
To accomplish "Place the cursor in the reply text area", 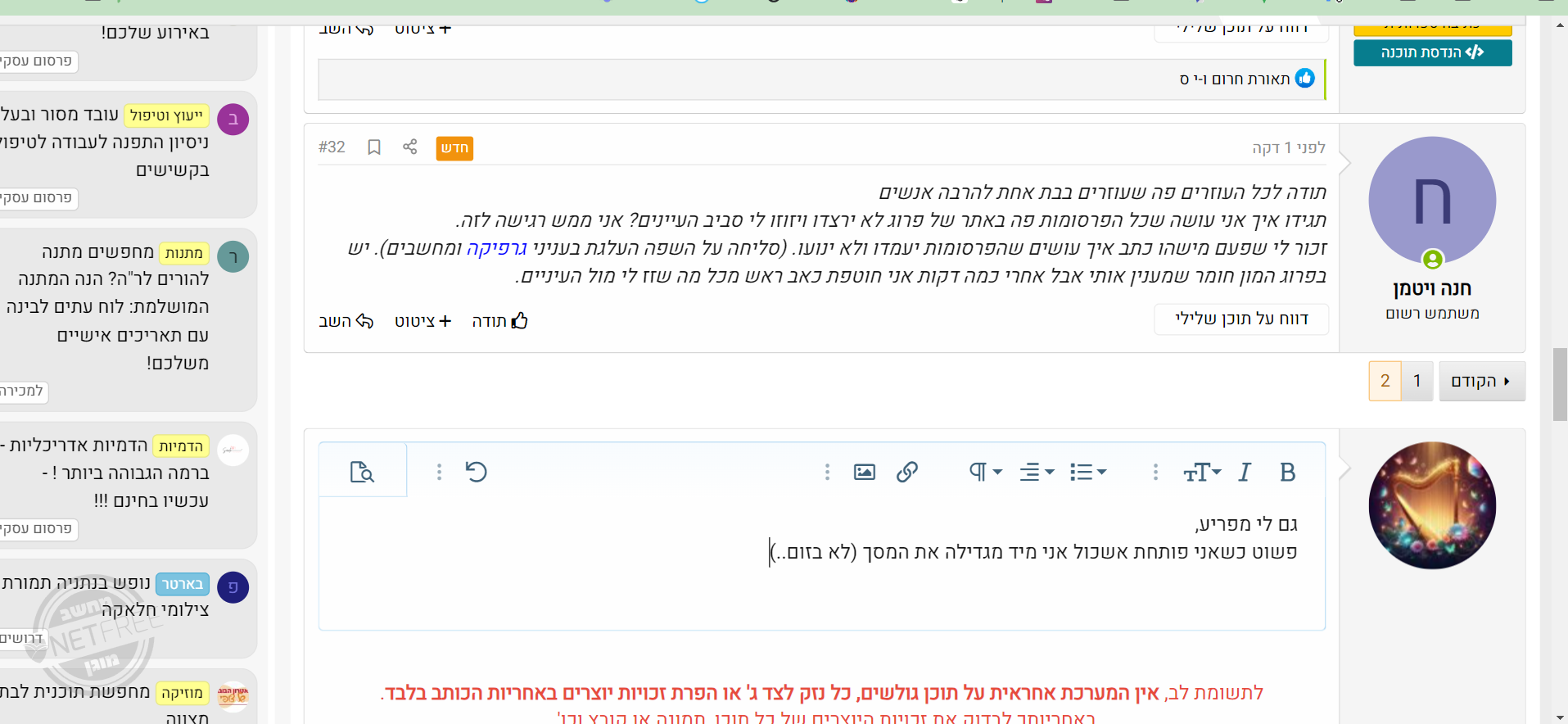I will [x=821, y=563].
